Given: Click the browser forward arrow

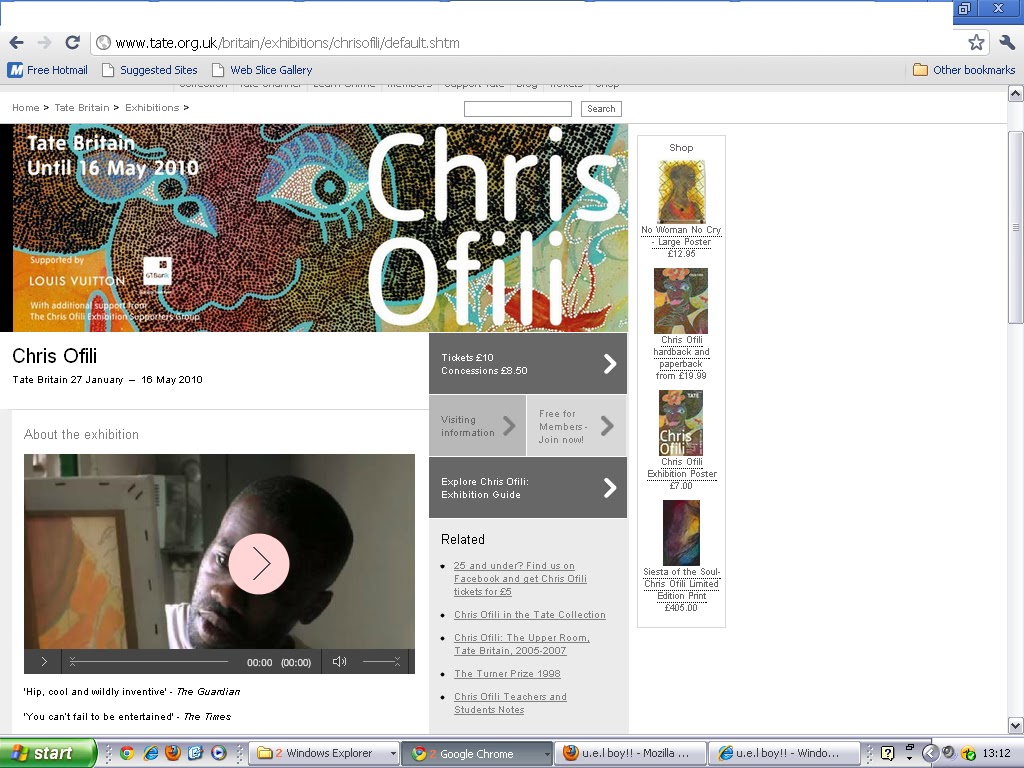Looking at the screenshot, I should pyautogui.click(x=44, y=42).
